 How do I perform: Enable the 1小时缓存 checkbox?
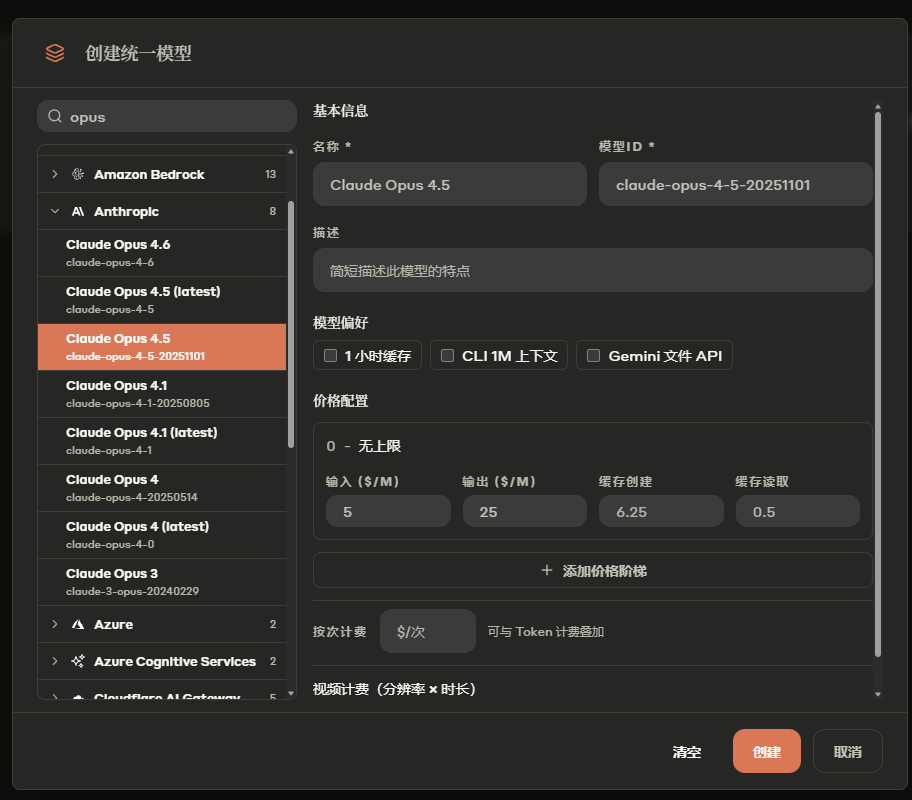pyautogui.click(x=330, y=355)
